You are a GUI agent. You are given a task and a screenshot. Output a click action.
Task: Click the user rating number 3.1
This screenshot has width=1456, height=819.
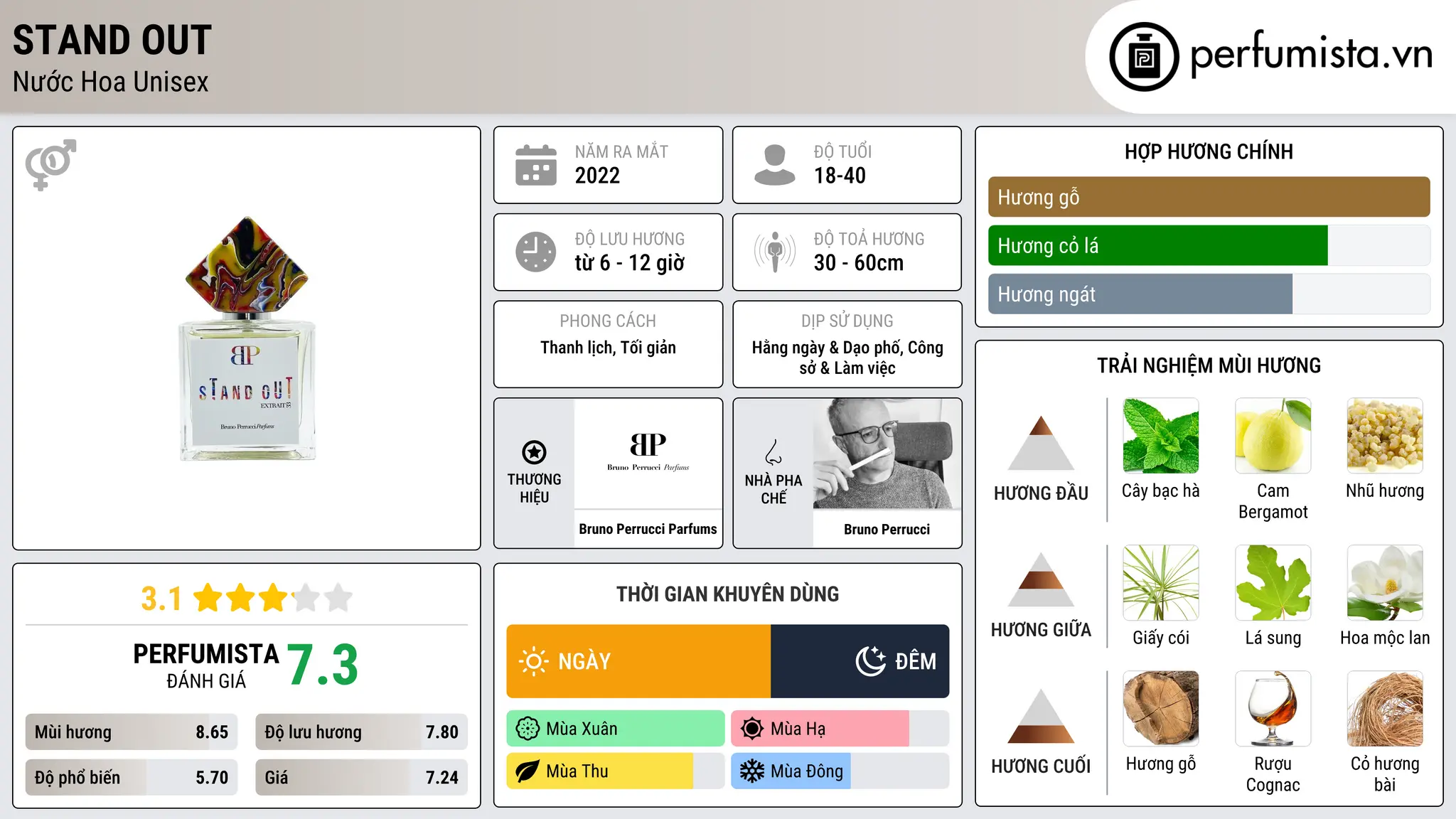pos(161,599)
